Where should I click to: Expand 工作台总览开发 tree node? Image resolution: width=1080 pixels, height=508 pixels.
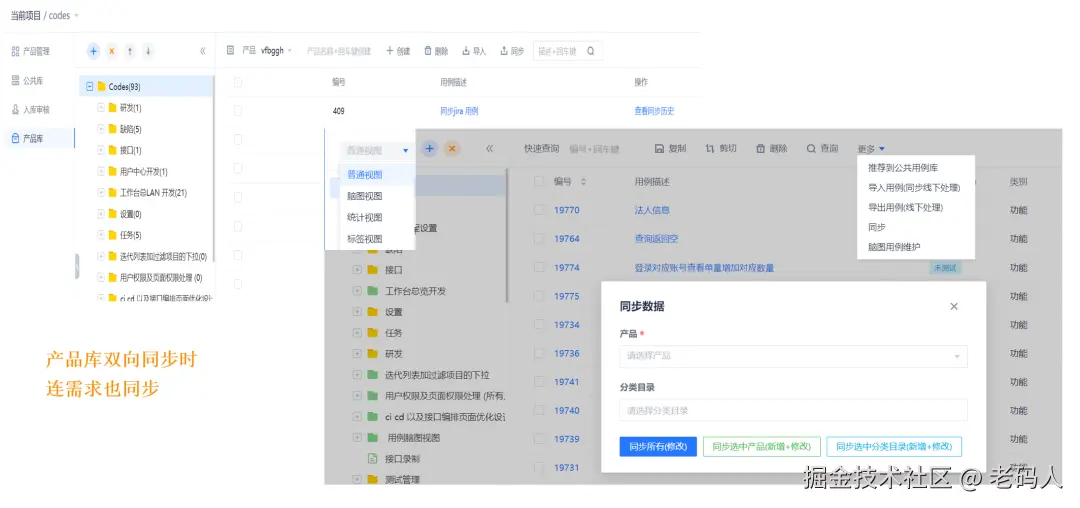click(x=357, y=290)
